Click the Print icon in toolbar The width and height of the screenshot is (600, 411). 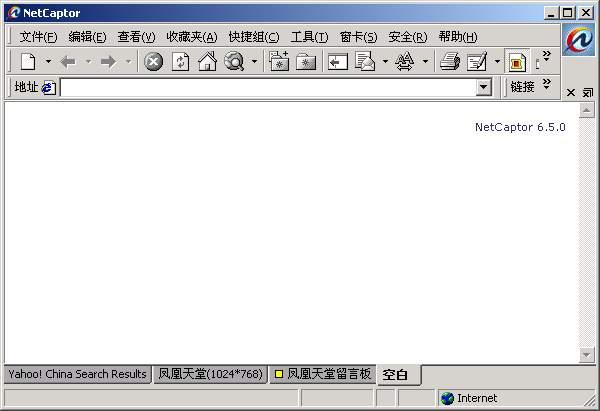point(450,62)
